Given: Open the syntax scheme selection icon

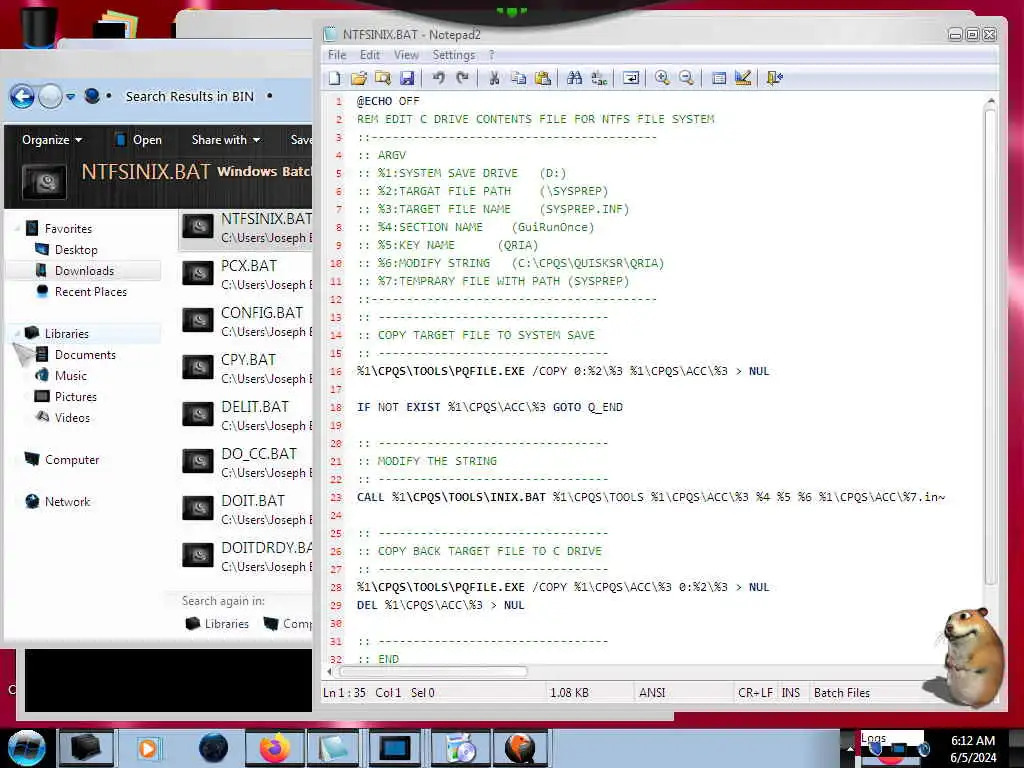Looking at the screenshot, I should pyautogui.click(x=719, y=78).
